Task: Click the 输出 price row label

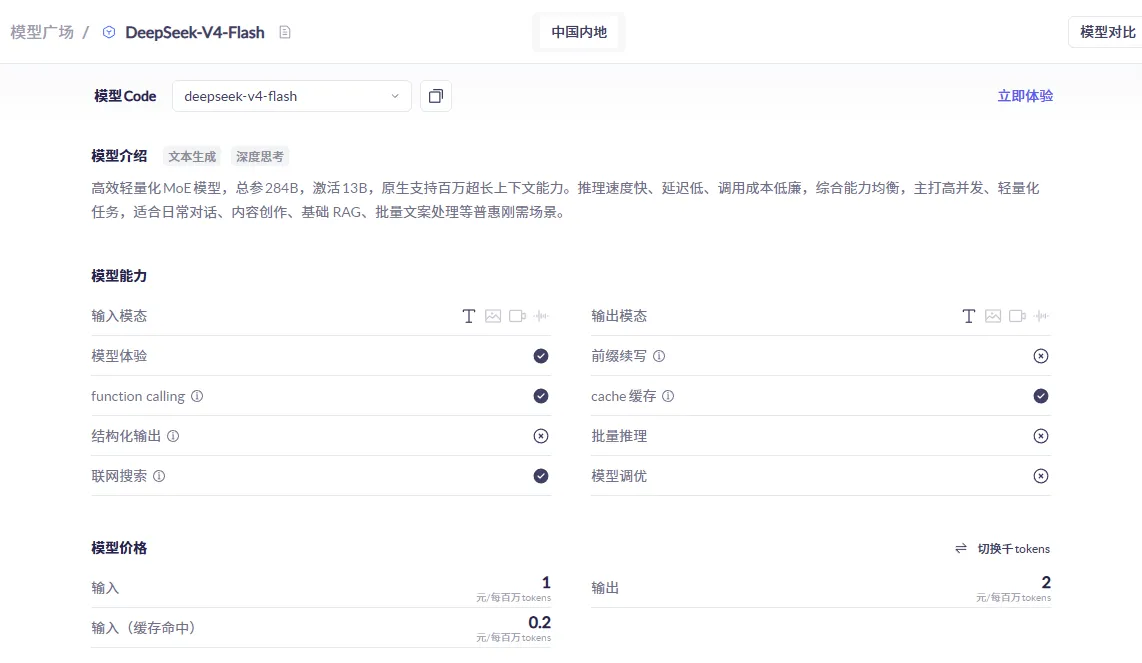Action: [605, 588]
